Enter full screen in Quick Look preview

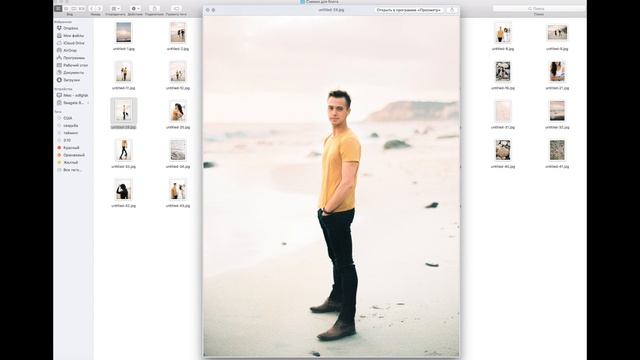(213, 10)
